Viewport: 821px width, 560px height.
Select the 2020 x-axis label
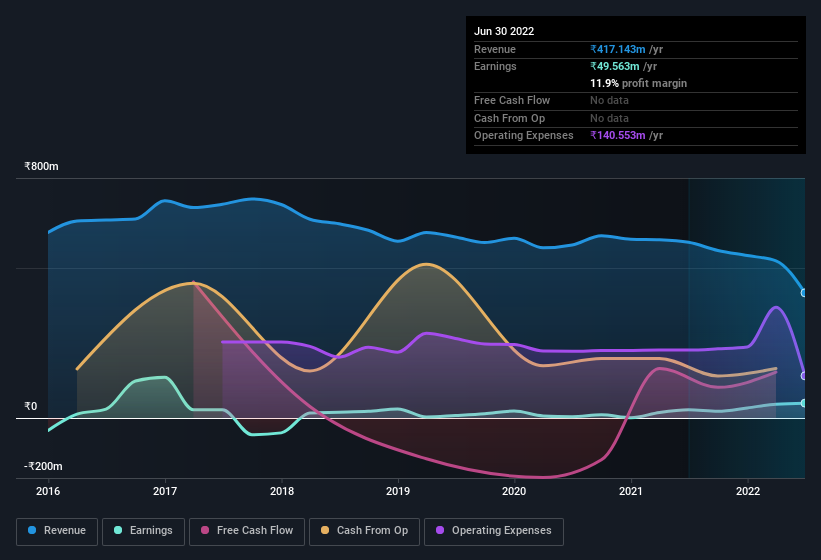514,491
